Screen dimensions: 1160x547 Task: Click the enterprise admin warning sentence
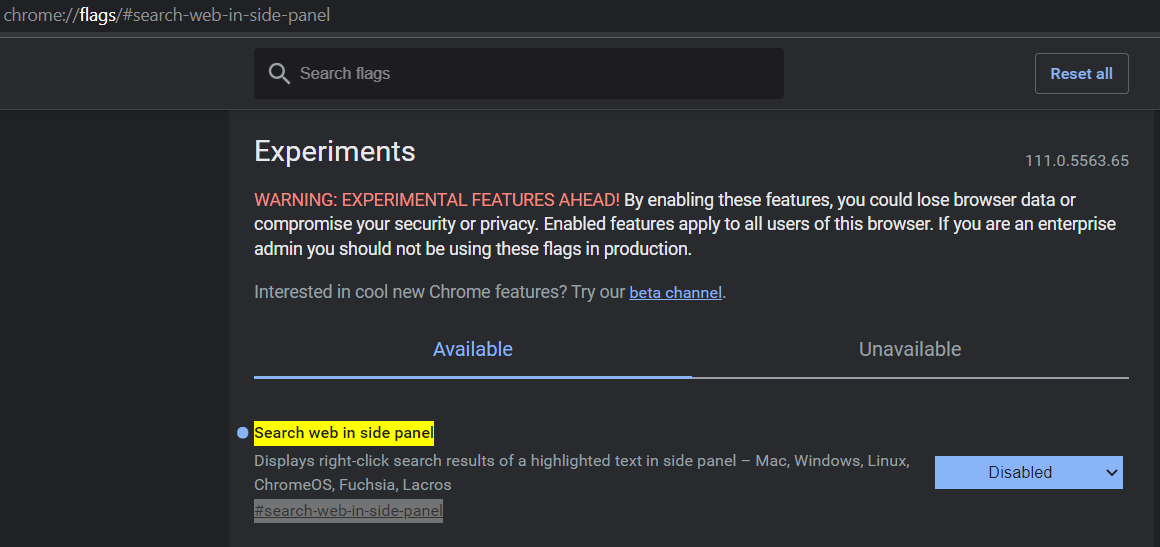685,237
